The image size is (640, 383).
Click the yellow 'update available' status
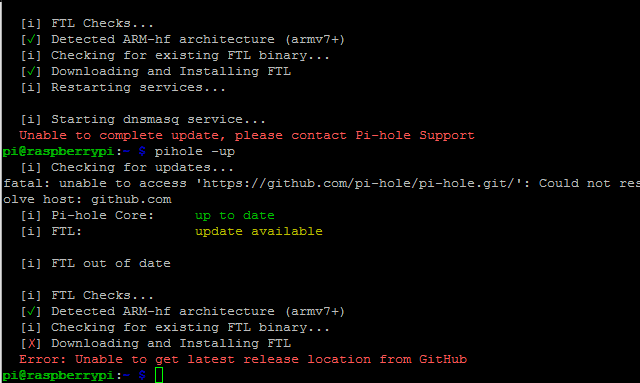pyautogui.click(x=259, y=232)
